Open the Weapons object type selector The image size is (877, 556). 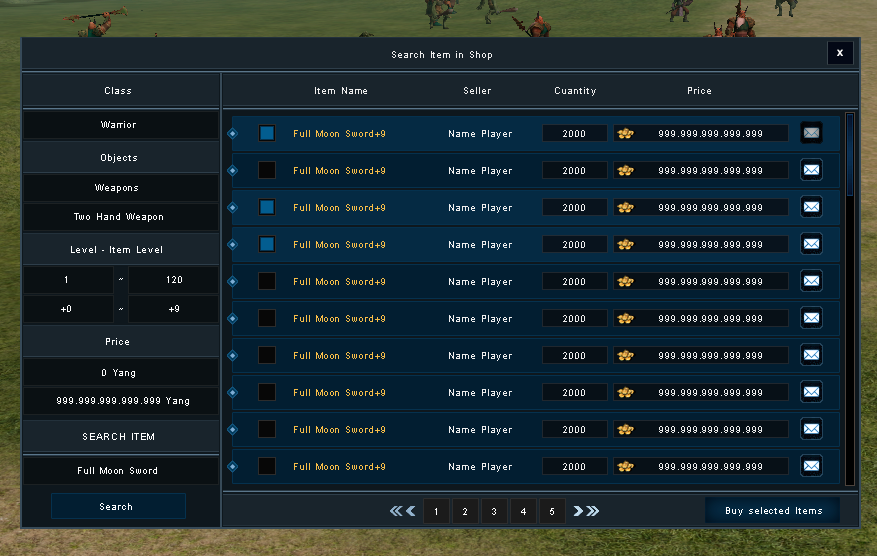[121, 188]
